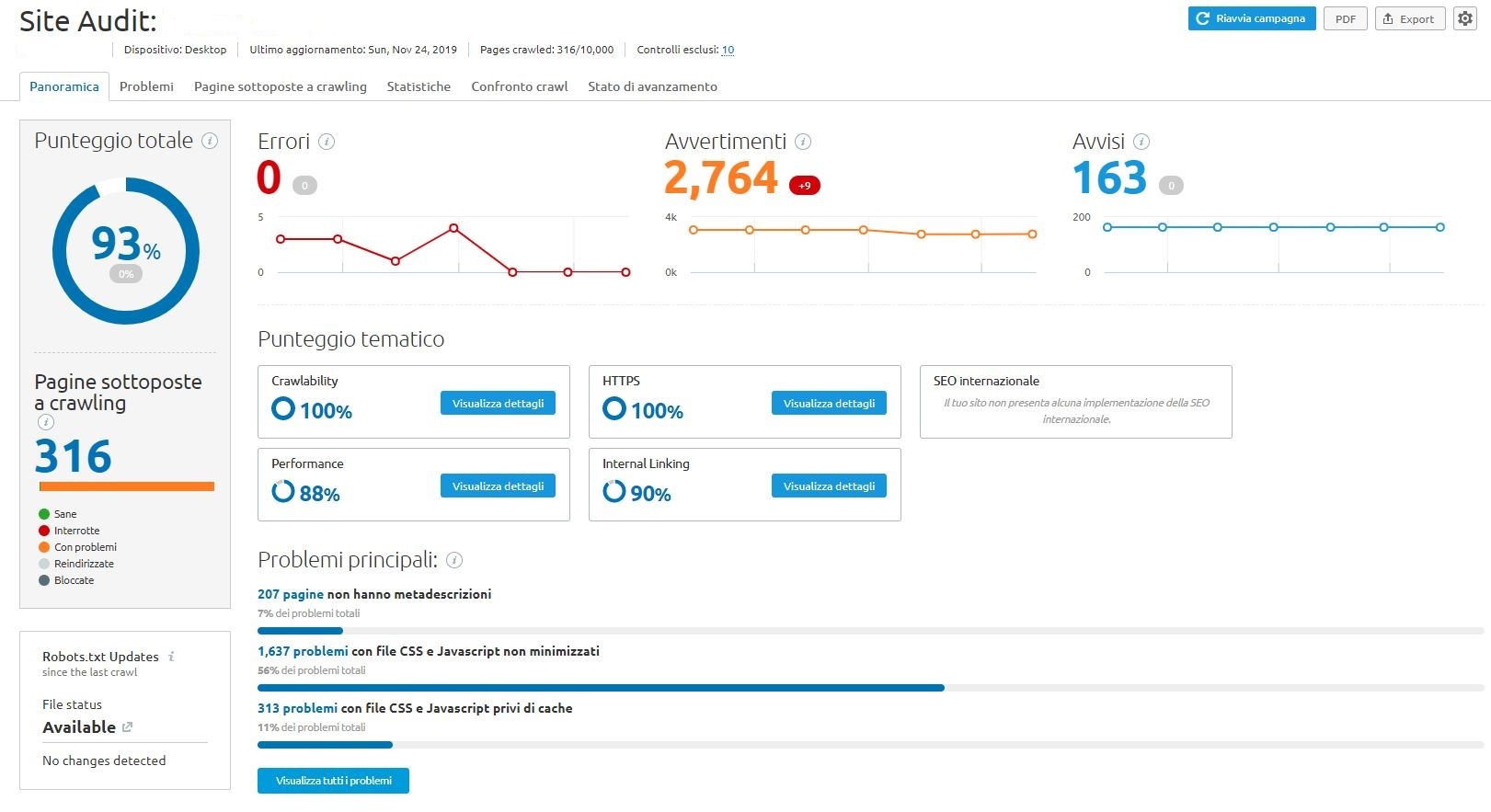Click the notices count 163
The width and height of the screenshot is (1491, 812).
pos(1110,177)
